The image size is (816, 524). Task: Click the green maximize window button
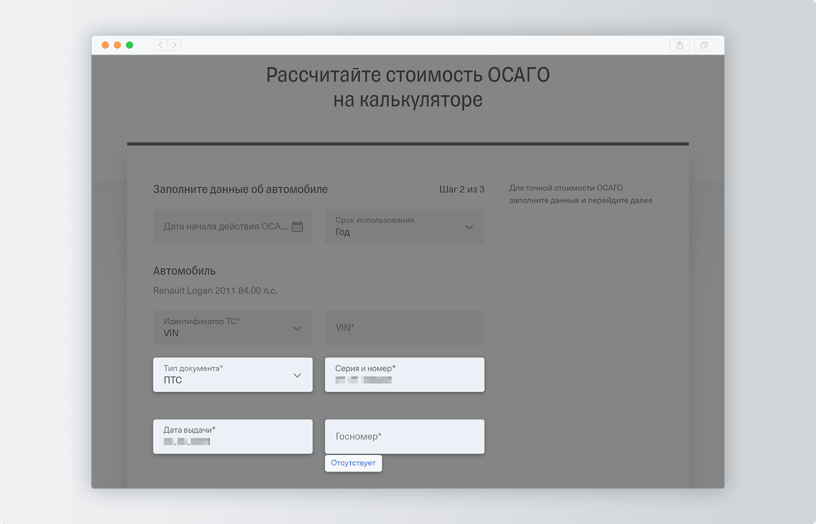(x=130, y=45)
